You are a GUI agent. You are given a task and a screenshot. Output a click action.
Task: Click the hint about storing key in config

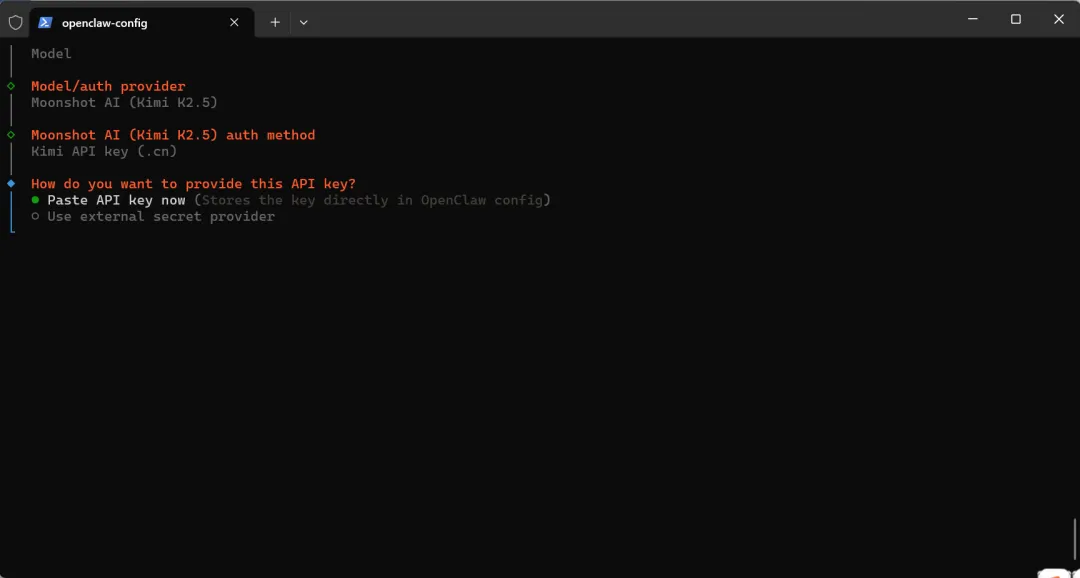coord(372,200)
